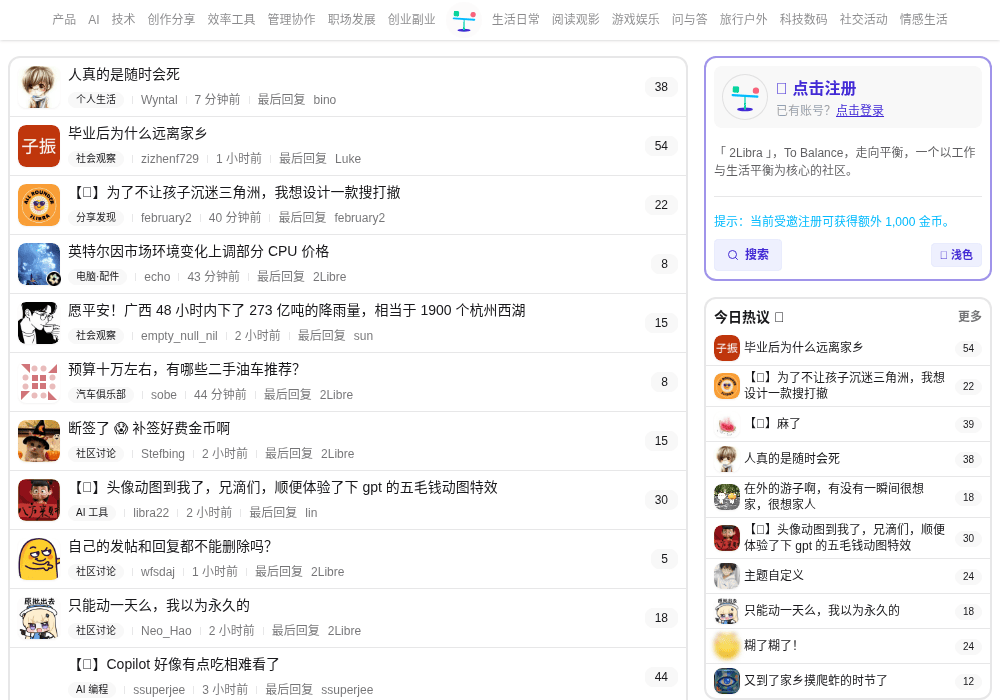
Task: Click the reply count 38 badge
Action: click(661, 87)
